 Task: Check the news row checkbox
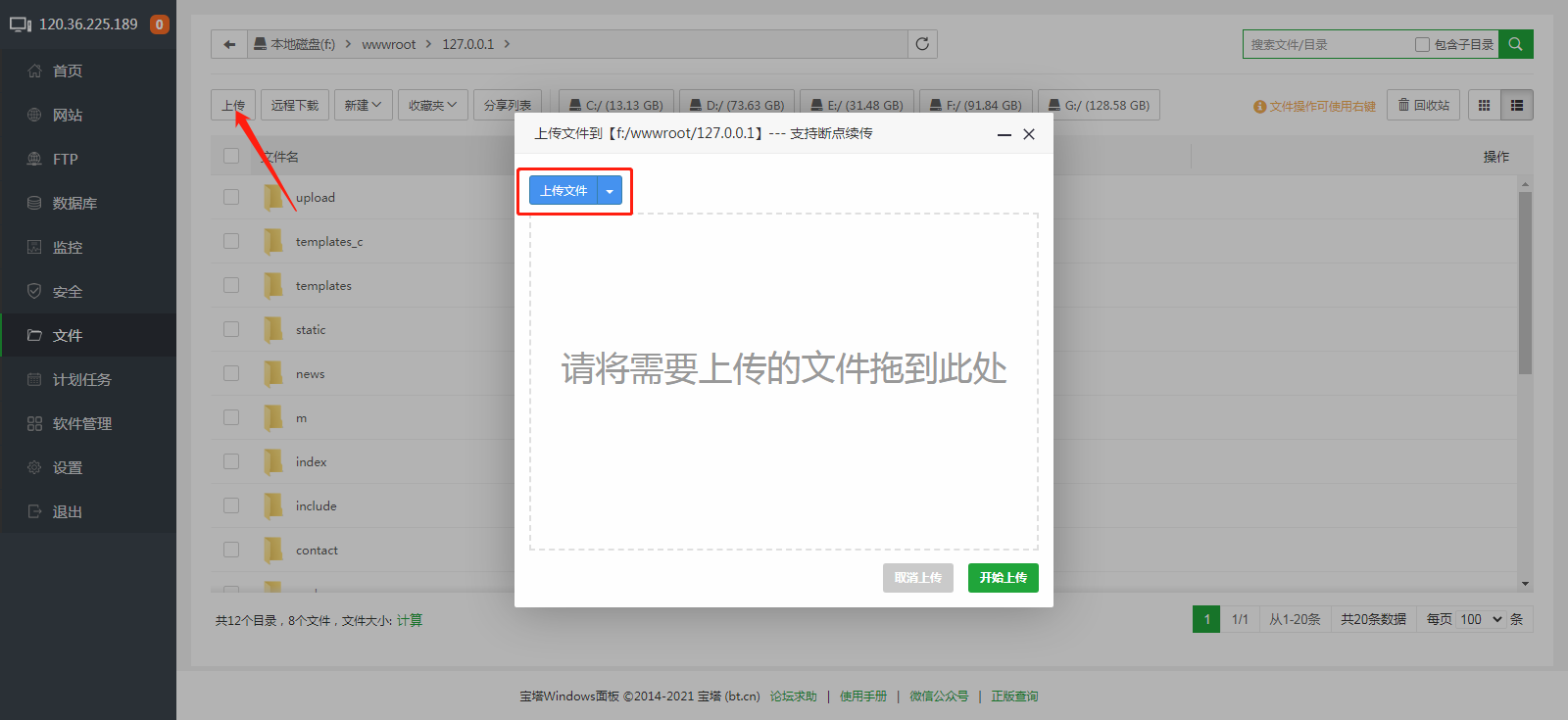231,373
